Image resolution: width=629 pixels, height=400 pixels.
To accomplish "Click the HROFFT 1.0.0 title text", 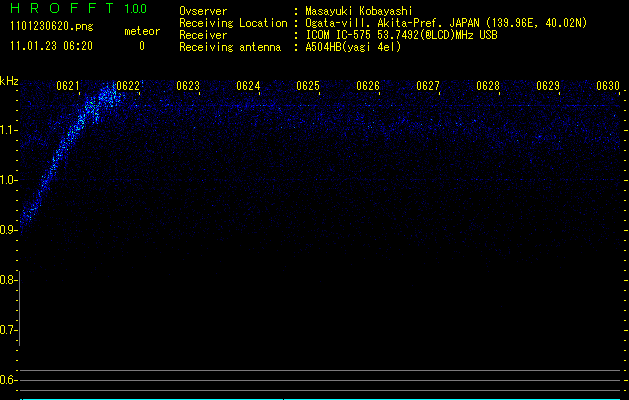I will click(x=79, y=8).
